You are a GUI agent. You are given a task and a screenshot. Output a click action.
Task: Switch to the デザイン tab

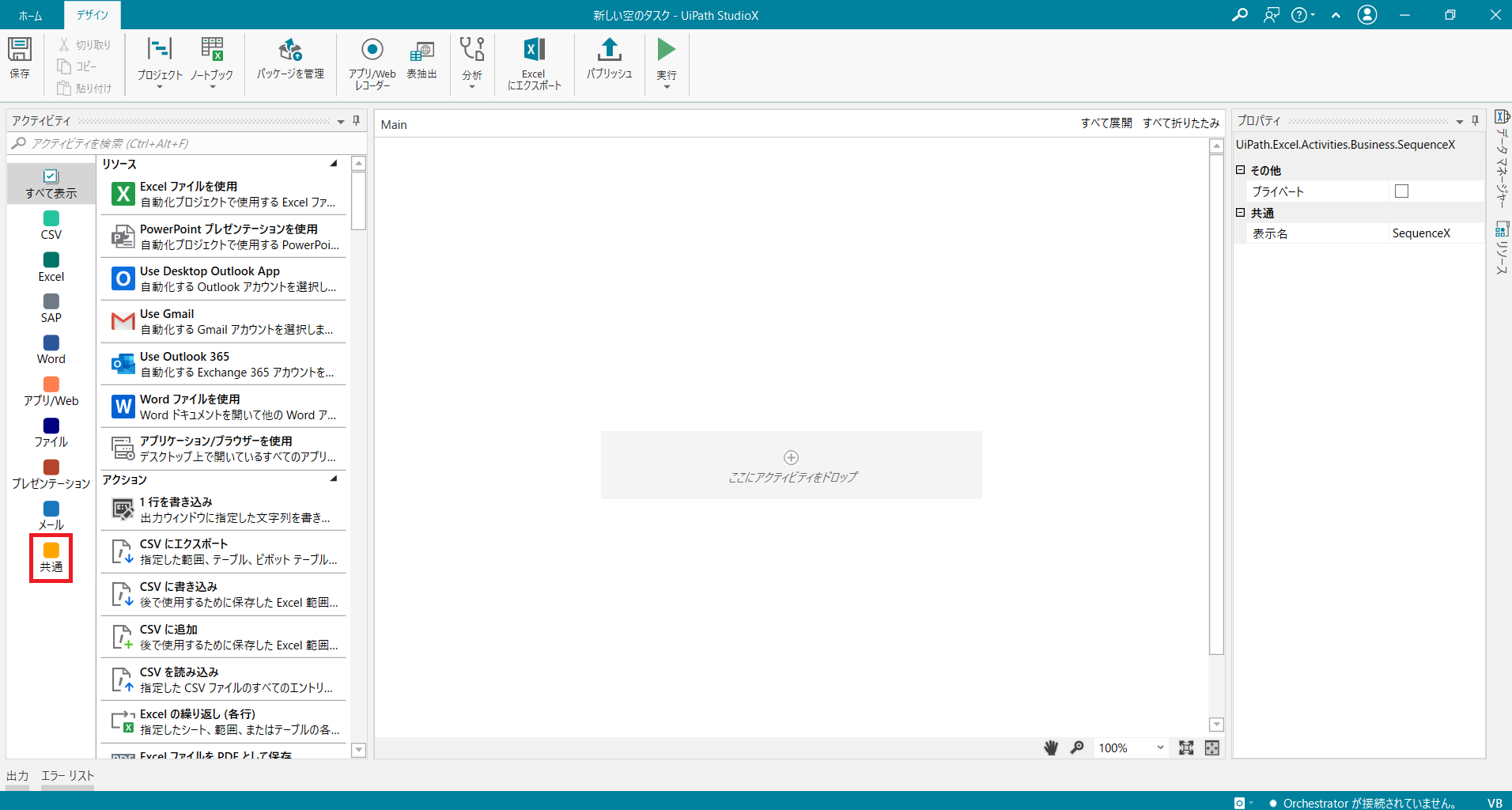[93, 15]
